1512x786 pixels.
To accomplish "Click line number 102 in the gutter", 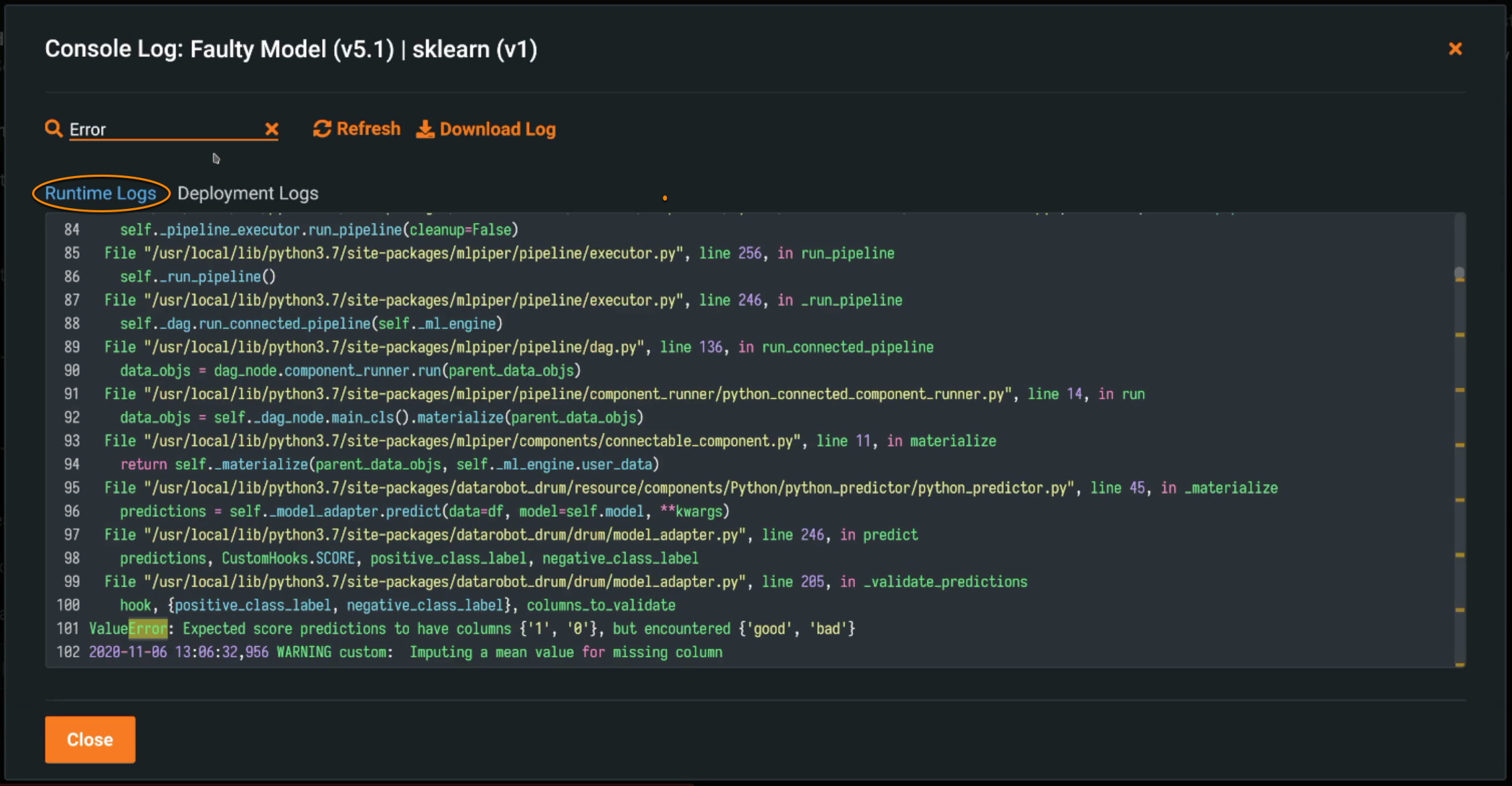I will pyautogui.click(x=68, y=652).
